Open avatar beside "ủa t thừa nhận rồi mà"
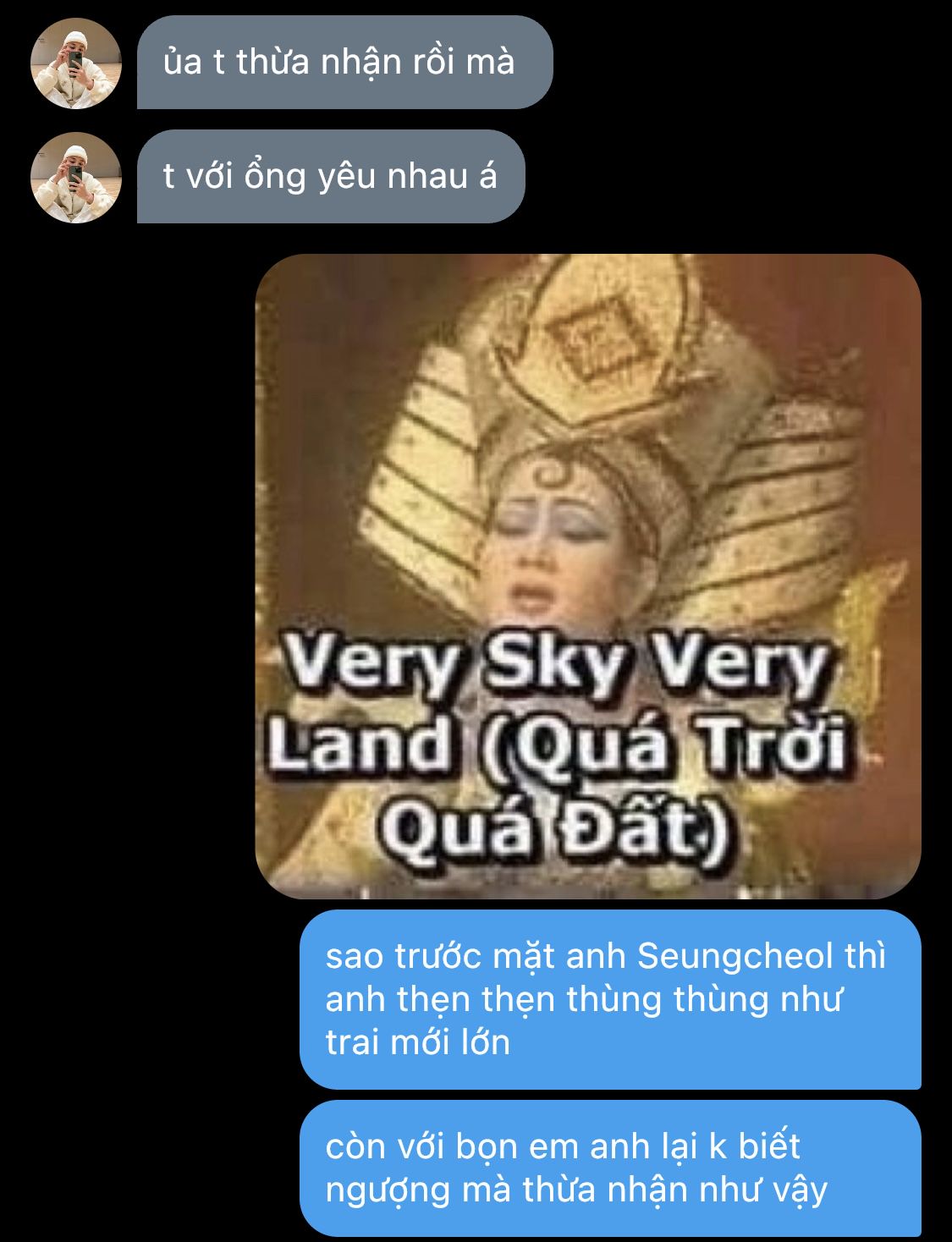The height and width of the screenshot is (1242, 952). (76, 63)
